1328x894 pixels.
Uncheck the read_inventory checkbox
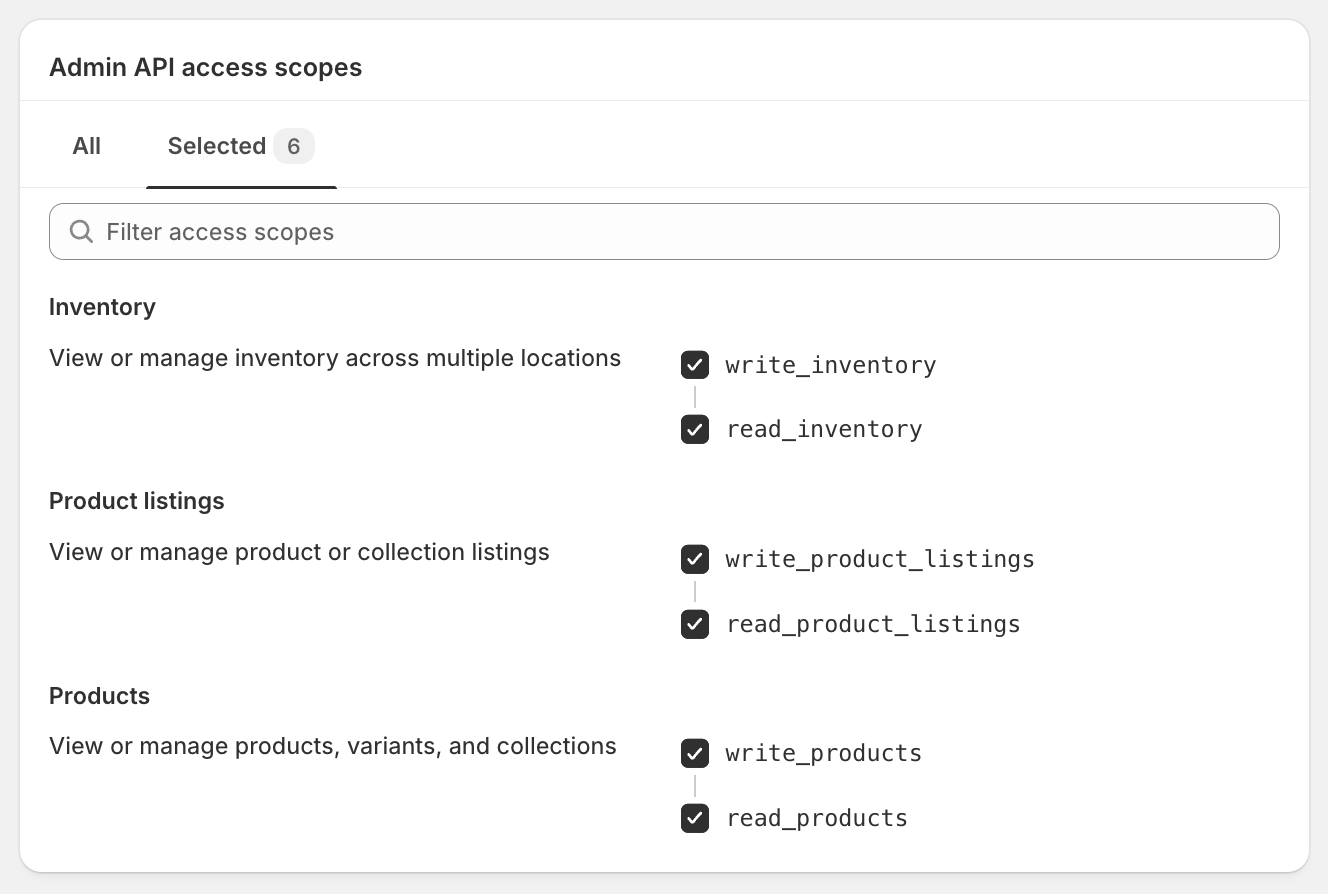(x=695, y=429)
